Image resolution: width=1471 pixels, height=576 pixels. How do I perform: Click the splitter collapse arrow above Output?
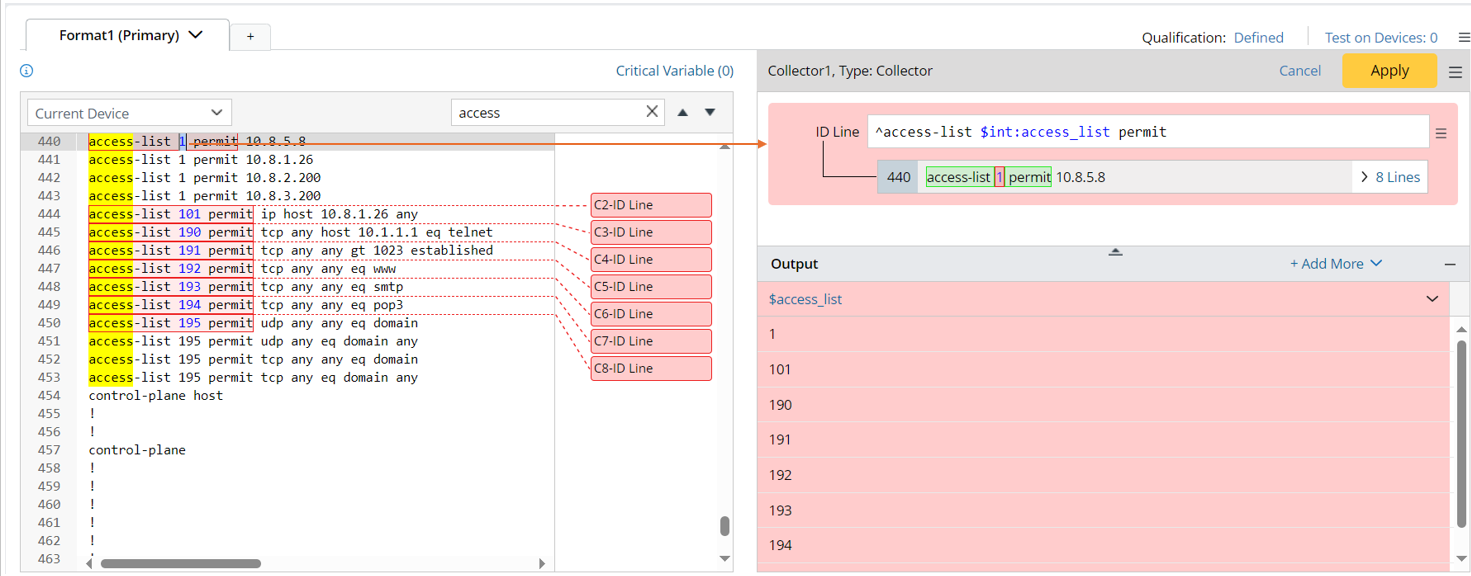click(1115, 252)
